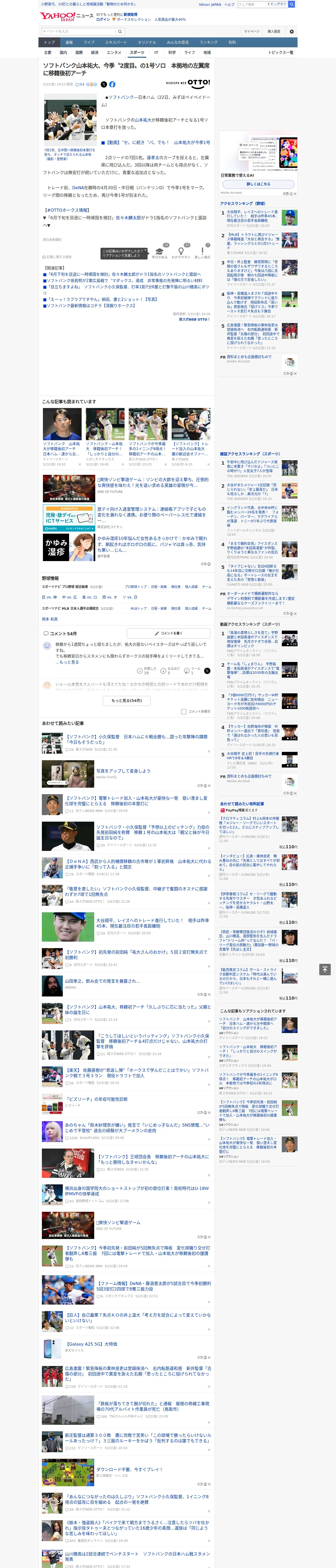The width and height of the screenshot is (336, 1568).
Task: Play the 3:29 ranking video thumbnail
Action: click(x=289, y=638)
